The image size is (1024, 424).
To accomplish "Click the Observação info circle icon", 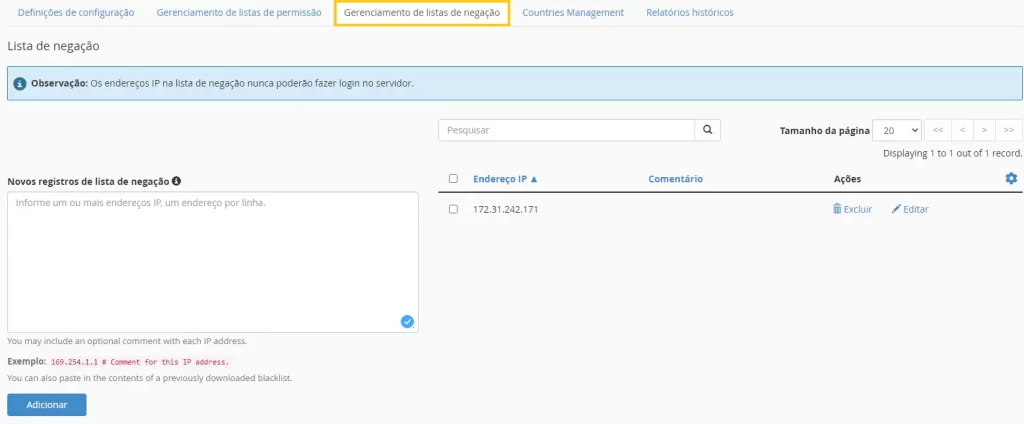I will 20,84.
